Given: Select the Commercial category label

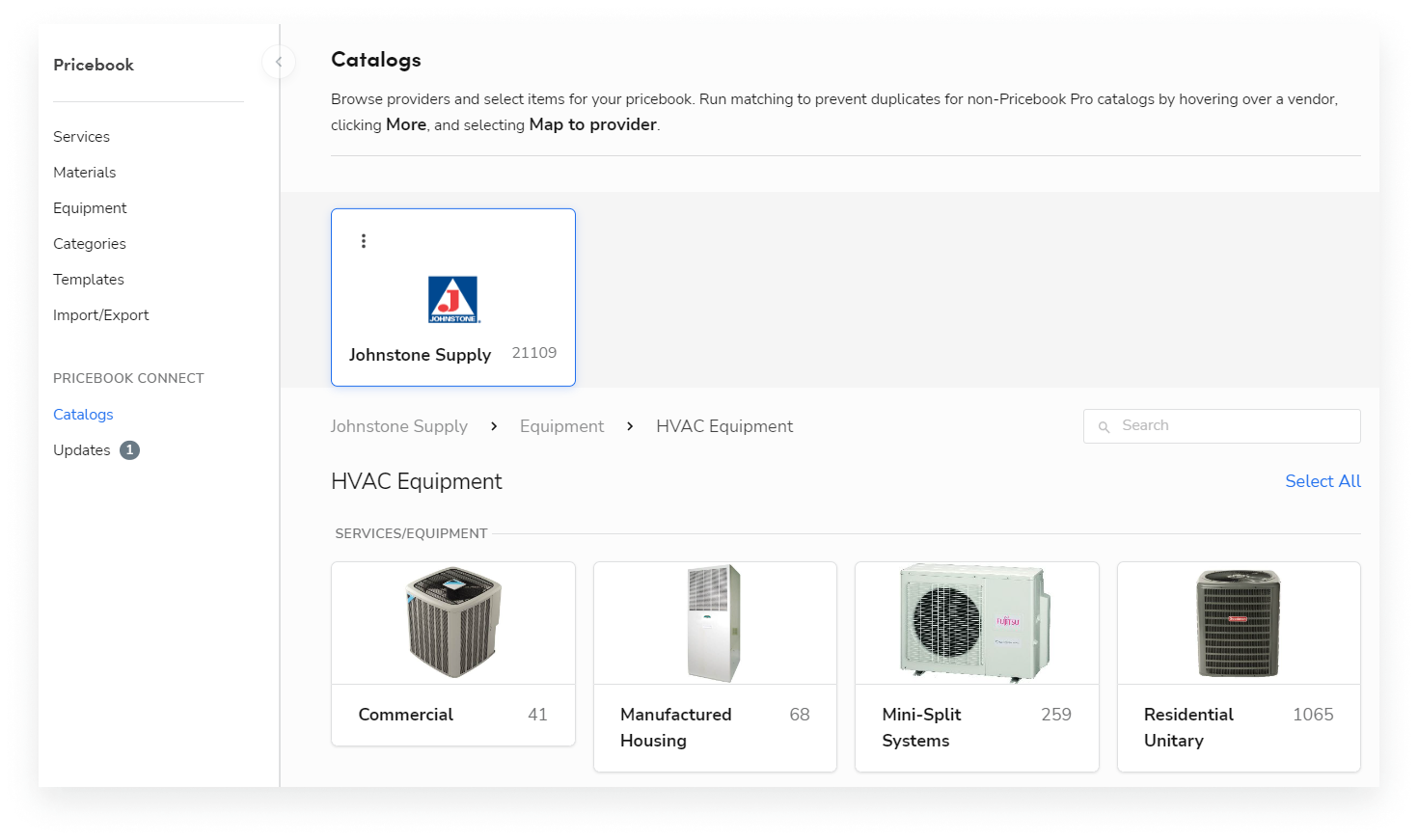Looking at the screenshot, I should [406, 715].
